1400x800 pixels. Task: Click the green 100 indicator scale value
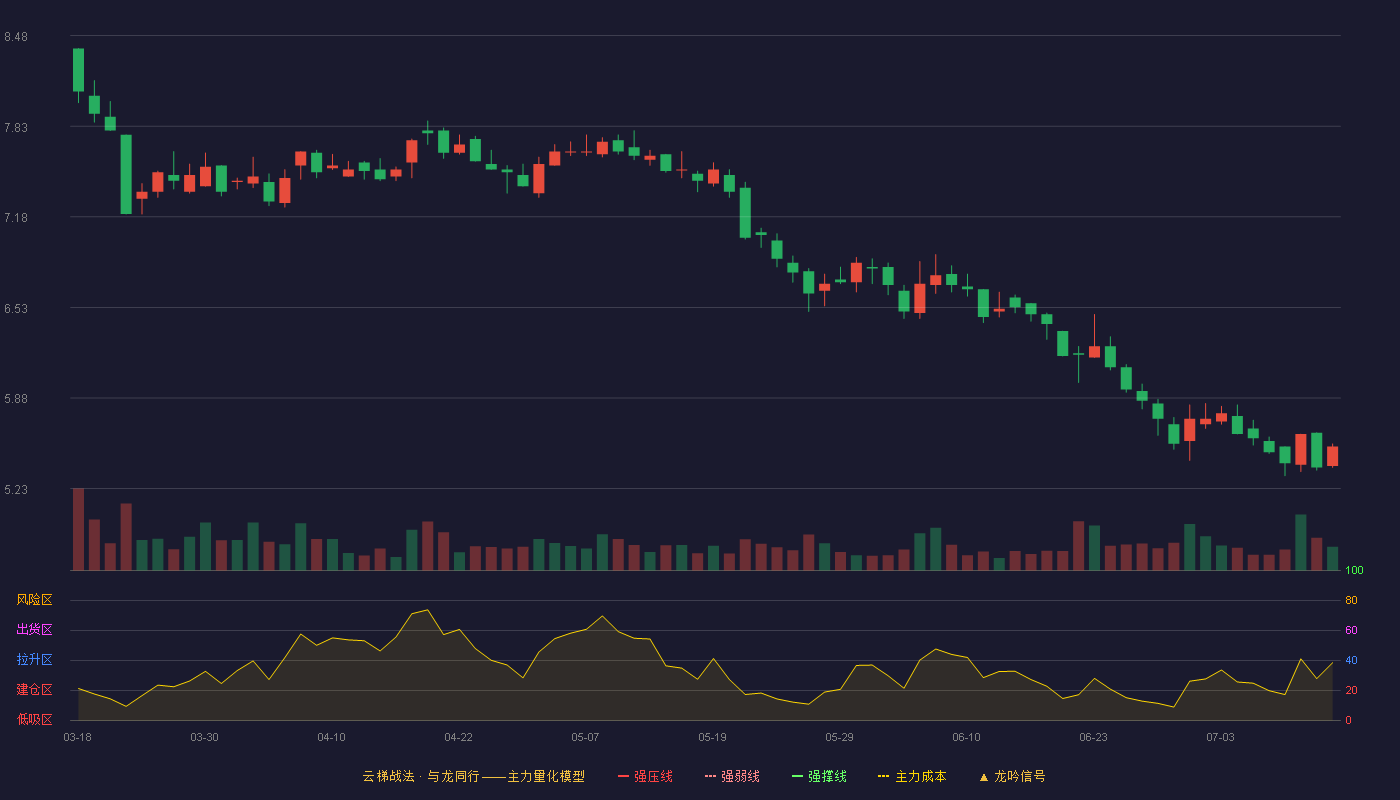1354,571
